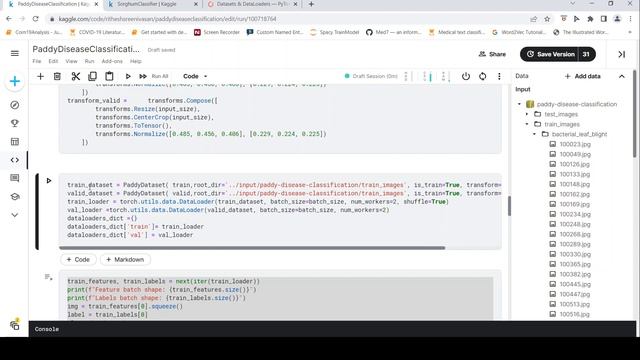The height and width of the screenshot is (360, 640).
Task: Reload the page in browser
Action: coord(36,19)
